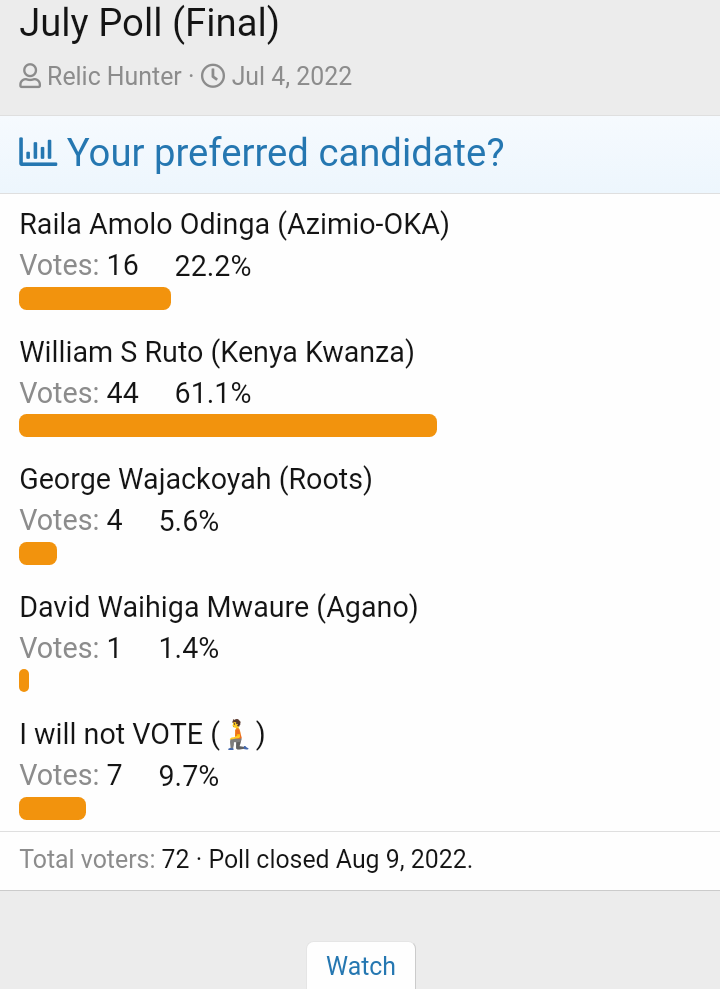Click the clock icon next to Jul 4, 2022
The height and width of the screenshot is (989, 720).
pos(213,77)
